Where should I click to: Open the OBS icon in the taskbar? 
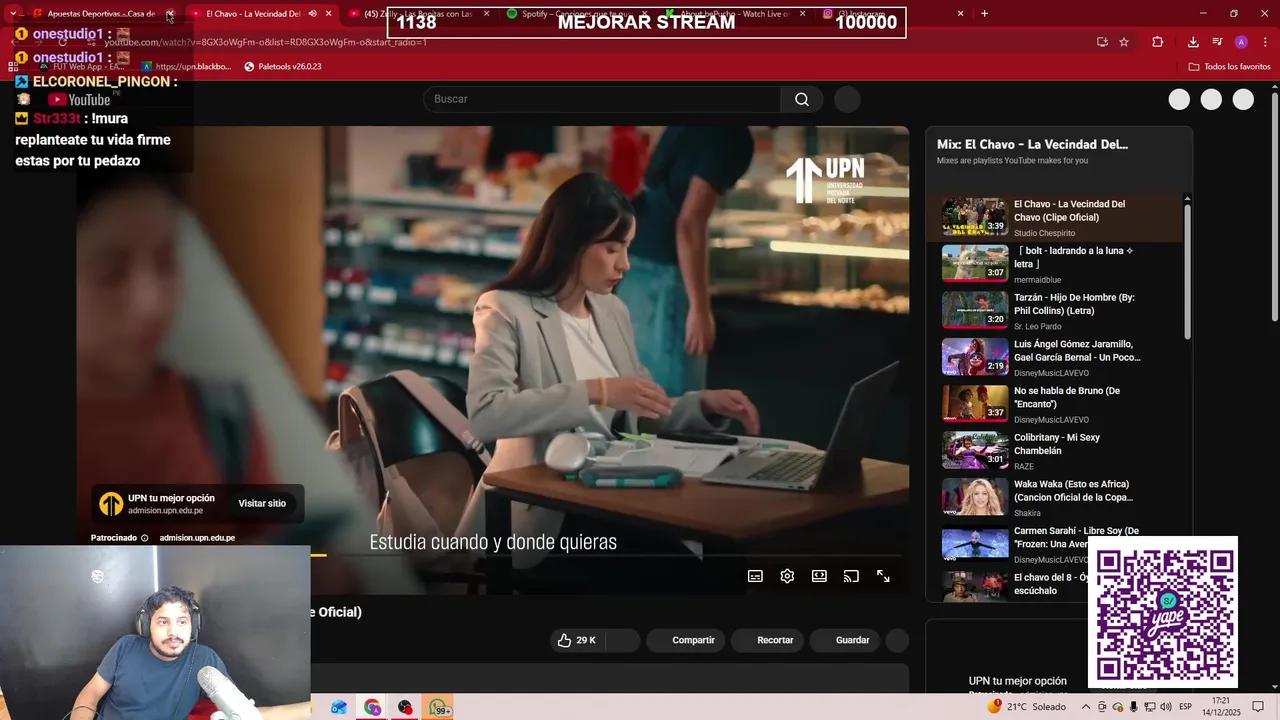405,707
